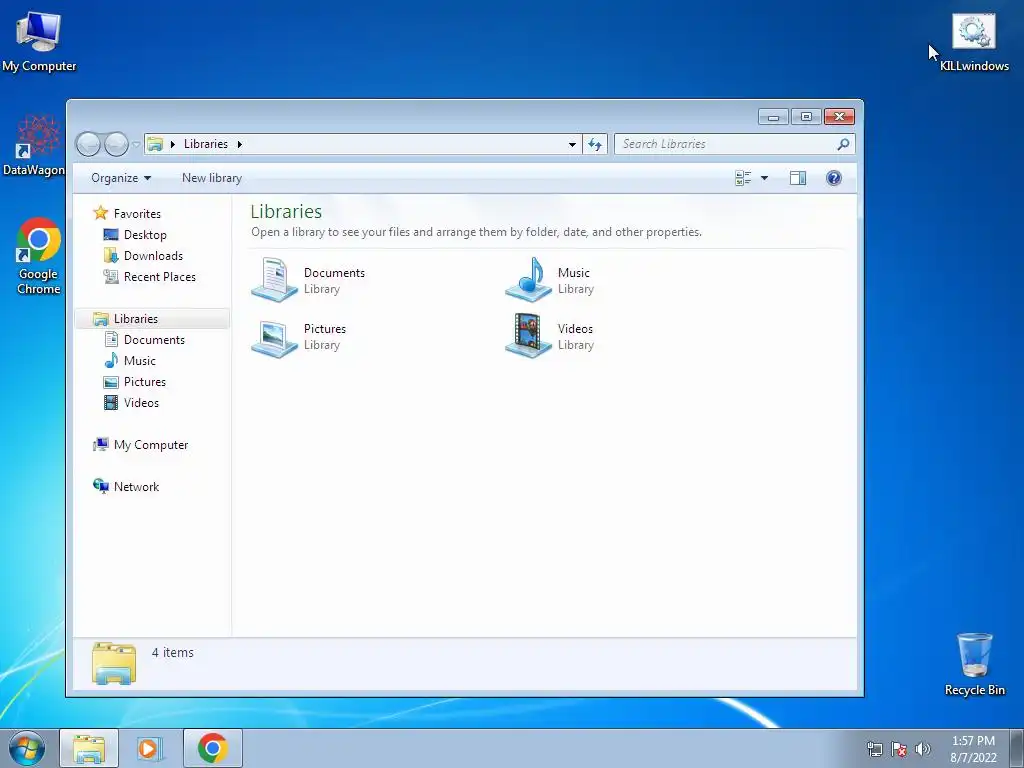Refresh the Libraries view
Screen dimensions: 1024x768
595,144
